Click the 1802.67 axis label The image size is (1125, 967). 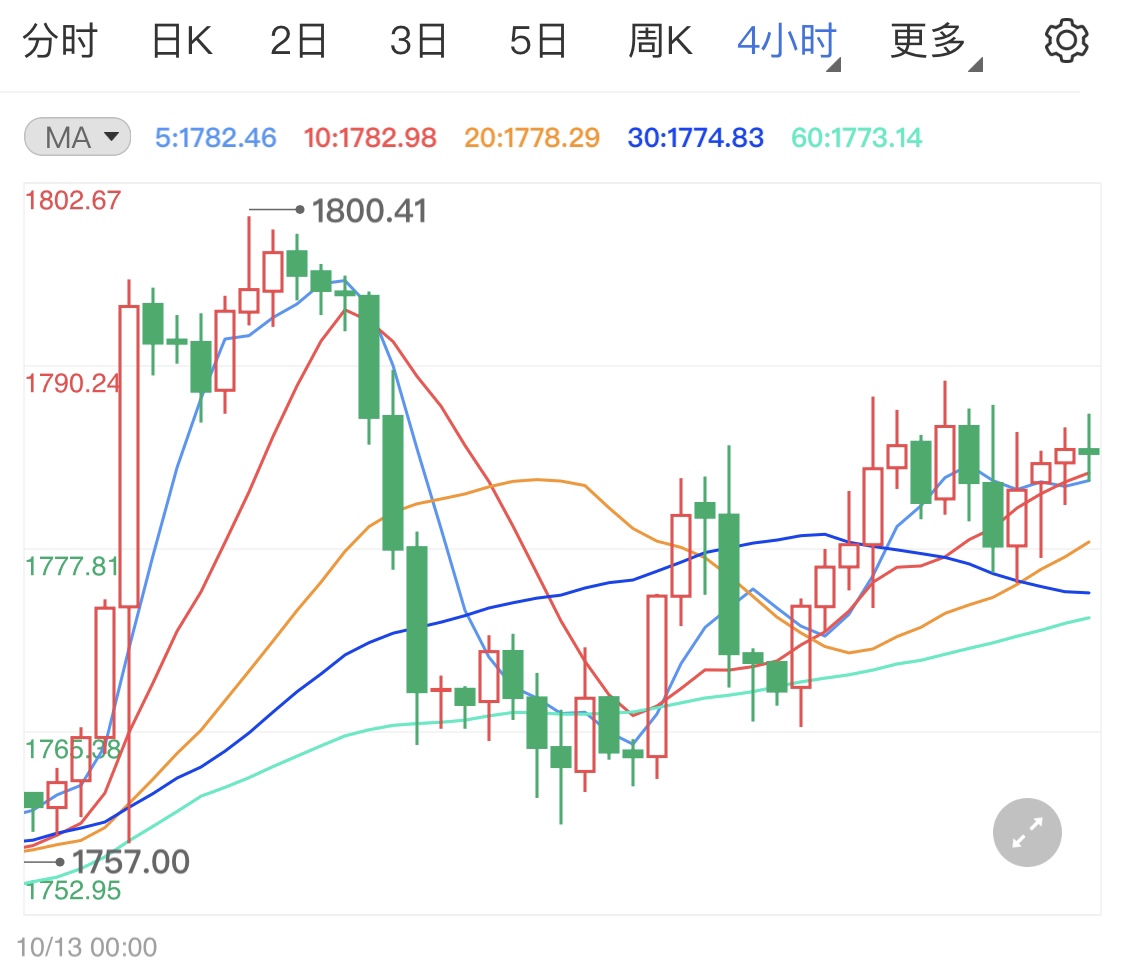click(x=72, y=200)
